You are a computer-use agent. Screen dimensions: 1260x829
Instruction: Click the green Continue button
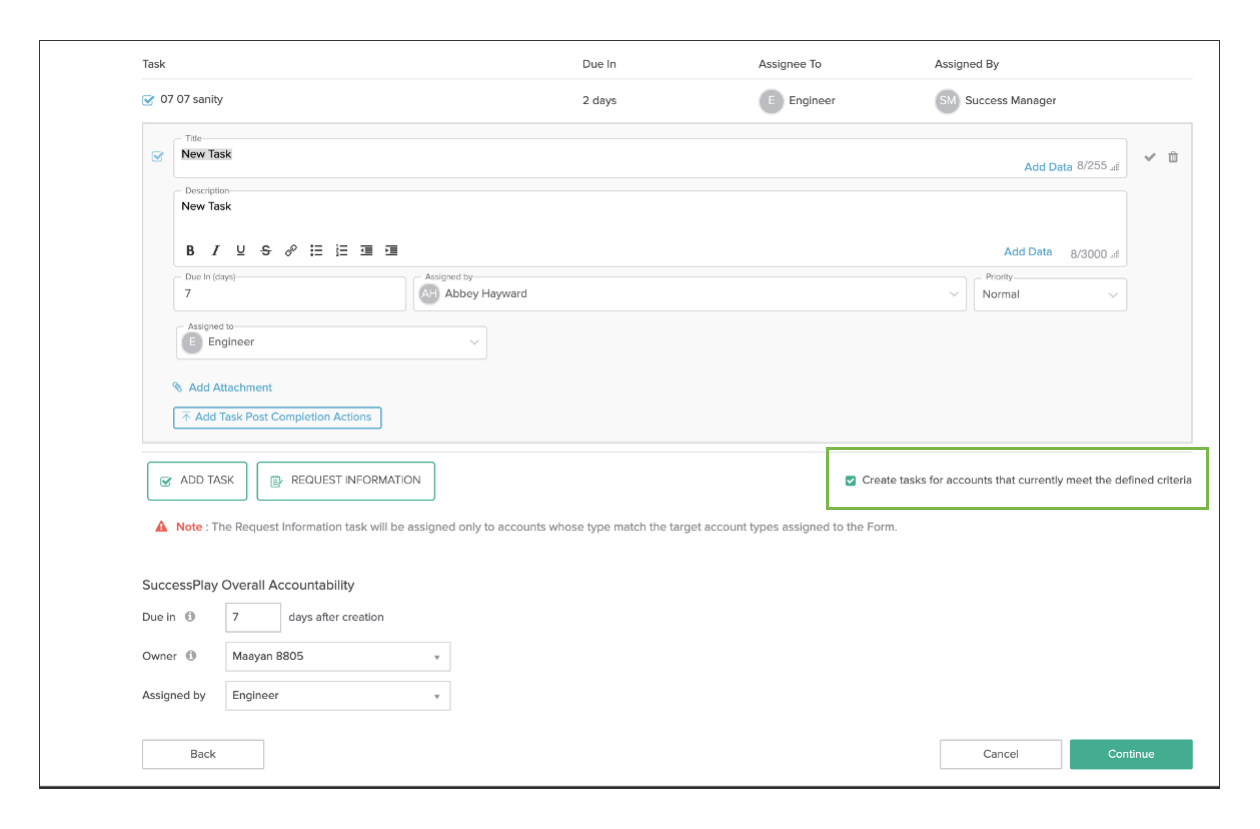pos(1131,754)
